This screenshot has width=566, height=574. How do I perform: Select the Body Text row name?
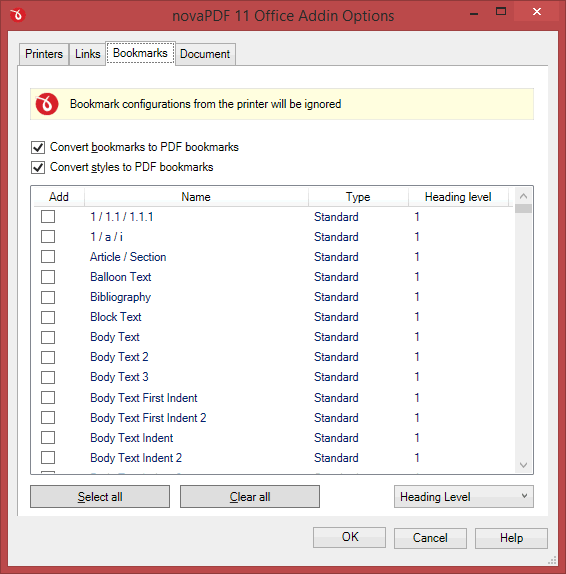click(x=115, y=337)
